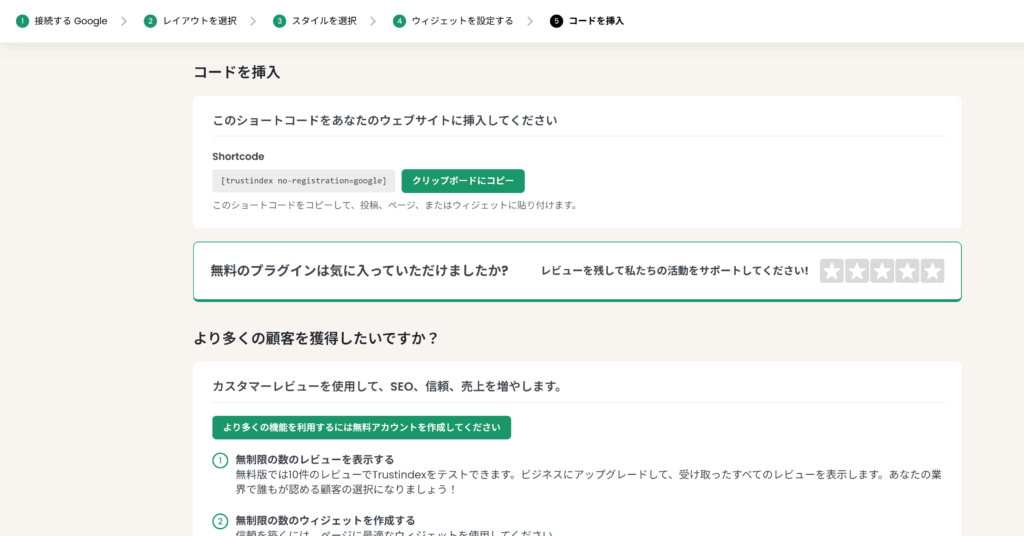Image resolution: width=1024 pixels, height=536 pixels.
Task: Click step 5 black circle icon
Action: point(556,21)
